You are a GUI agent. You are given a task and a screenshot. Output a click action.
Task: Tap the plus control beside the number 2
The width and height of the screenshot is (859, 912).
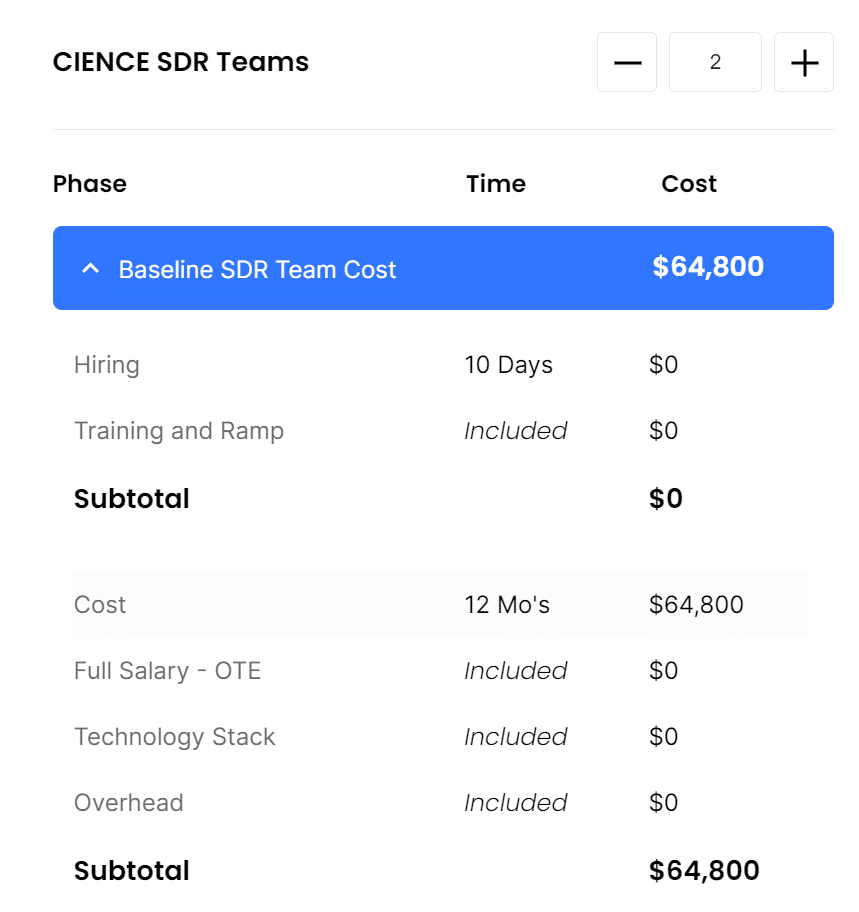(803, 62)
